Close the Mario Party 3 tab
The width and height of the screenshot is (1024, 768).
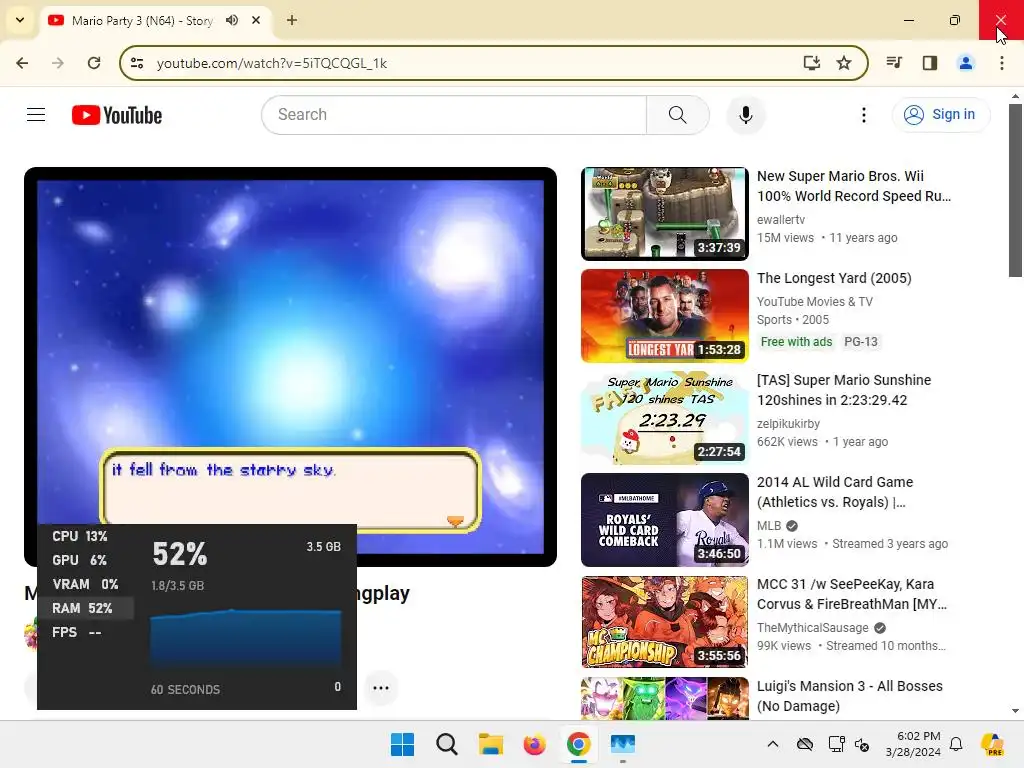(x=256, y=20)
